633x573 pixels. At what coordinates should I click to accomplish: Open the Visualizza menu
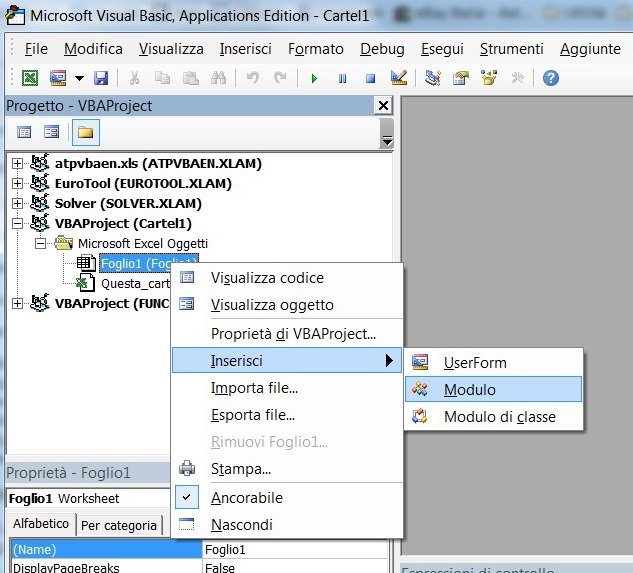171,49
